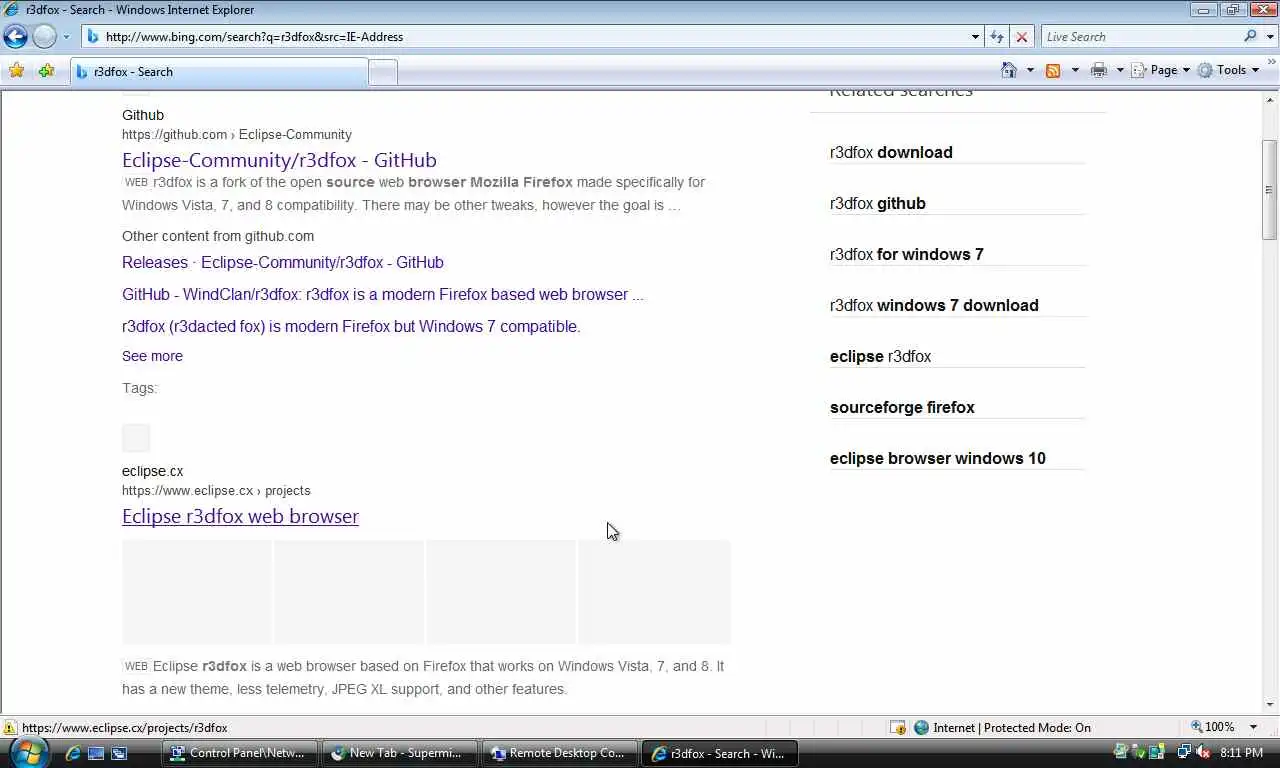The image size is (1280, 768).
Task: Click the eclipse.cx site name text
Action: pyautogui.click(x=152, y=471)
